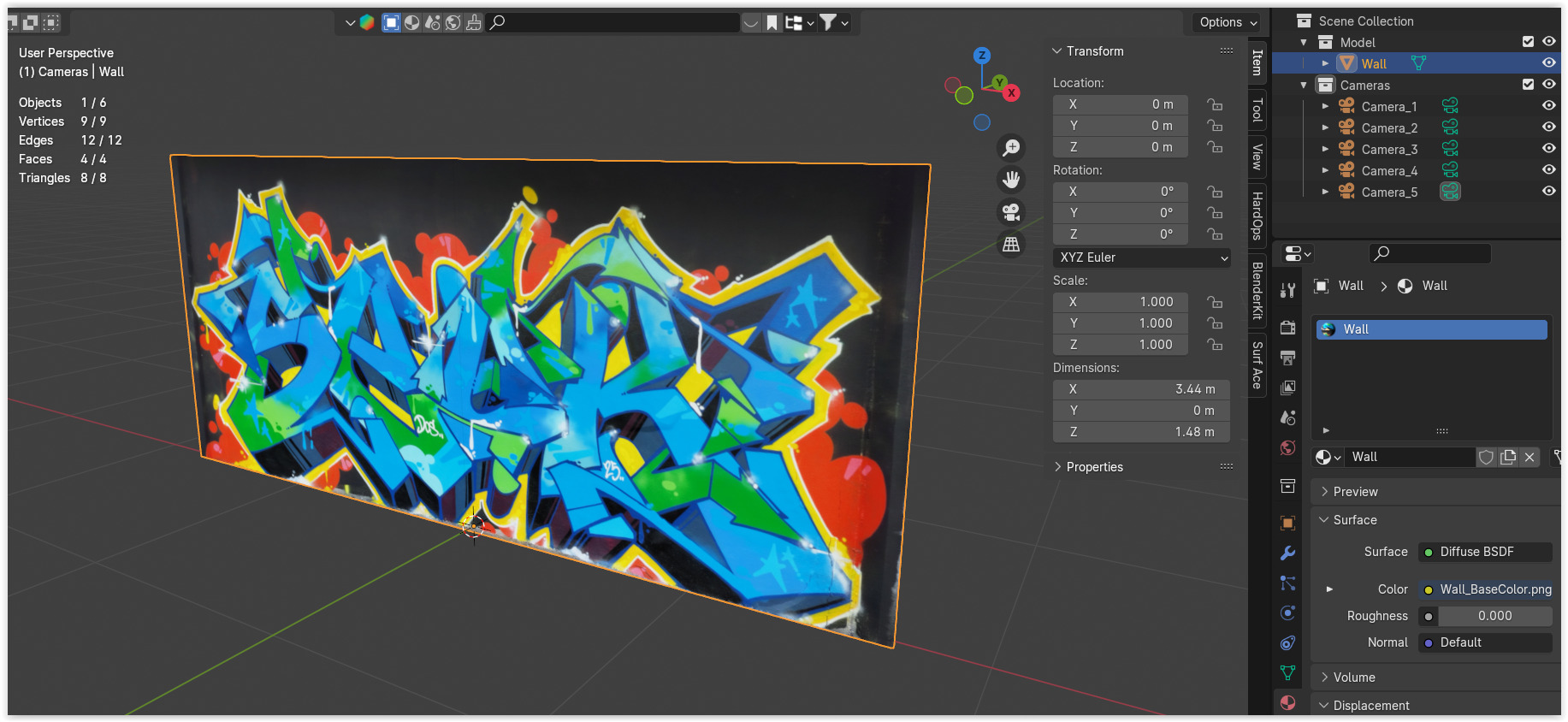The width and height of the screenshot is (1568, 722).
Task: Toggle visibility eye for Camera_5
Action: tap(1548, 192)
